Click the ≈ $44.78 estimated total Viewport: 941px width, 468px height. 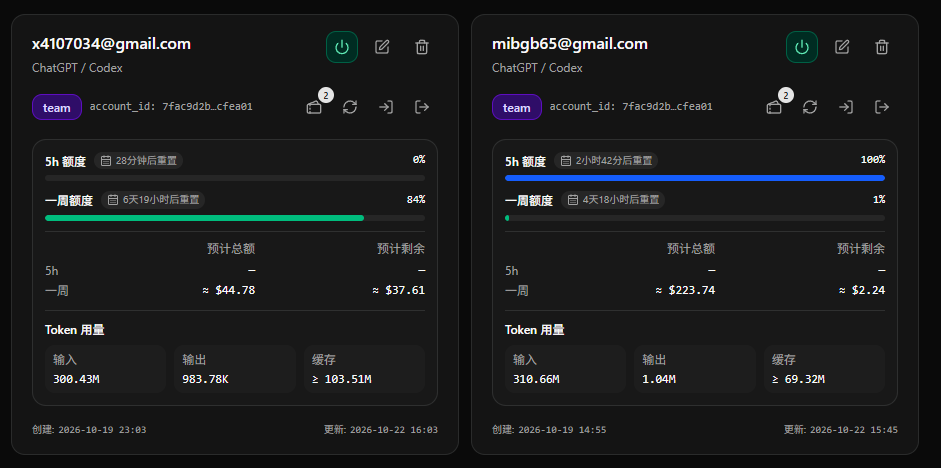pyautogui.click(x=229, y=290)
